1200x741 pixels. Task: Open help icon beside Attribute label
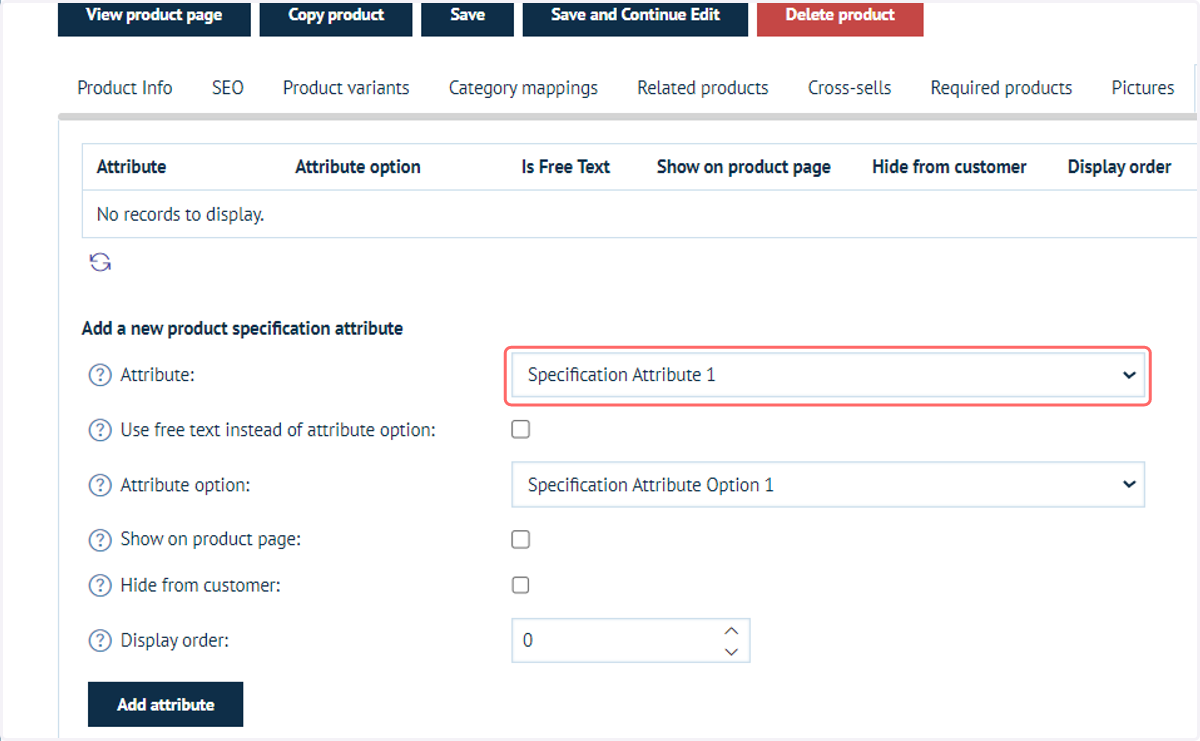(100, 376)
